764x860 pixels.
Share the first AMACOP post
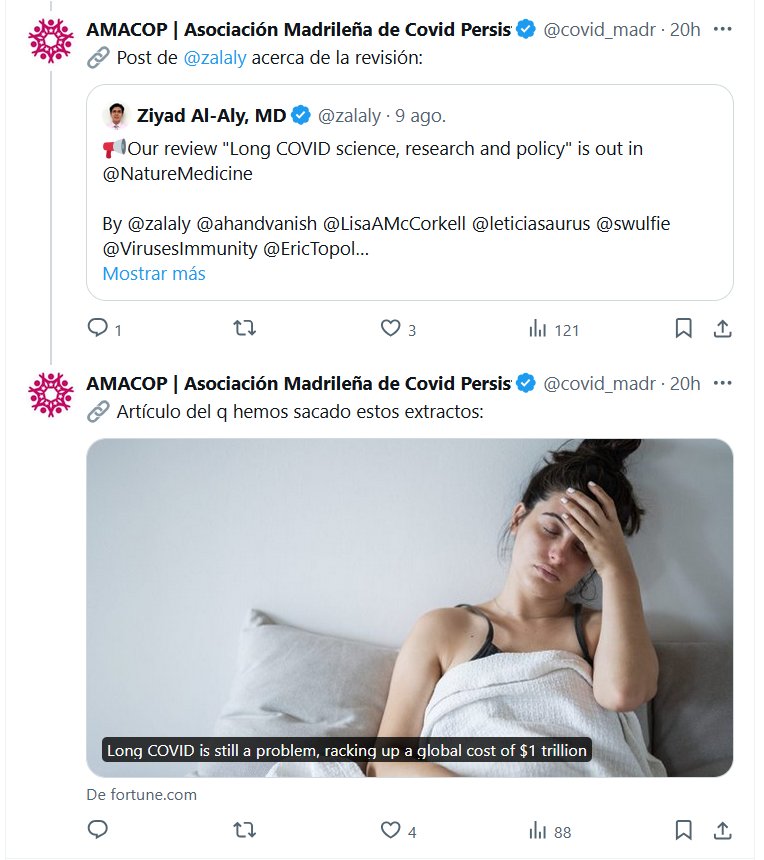(x=721, y=328)
